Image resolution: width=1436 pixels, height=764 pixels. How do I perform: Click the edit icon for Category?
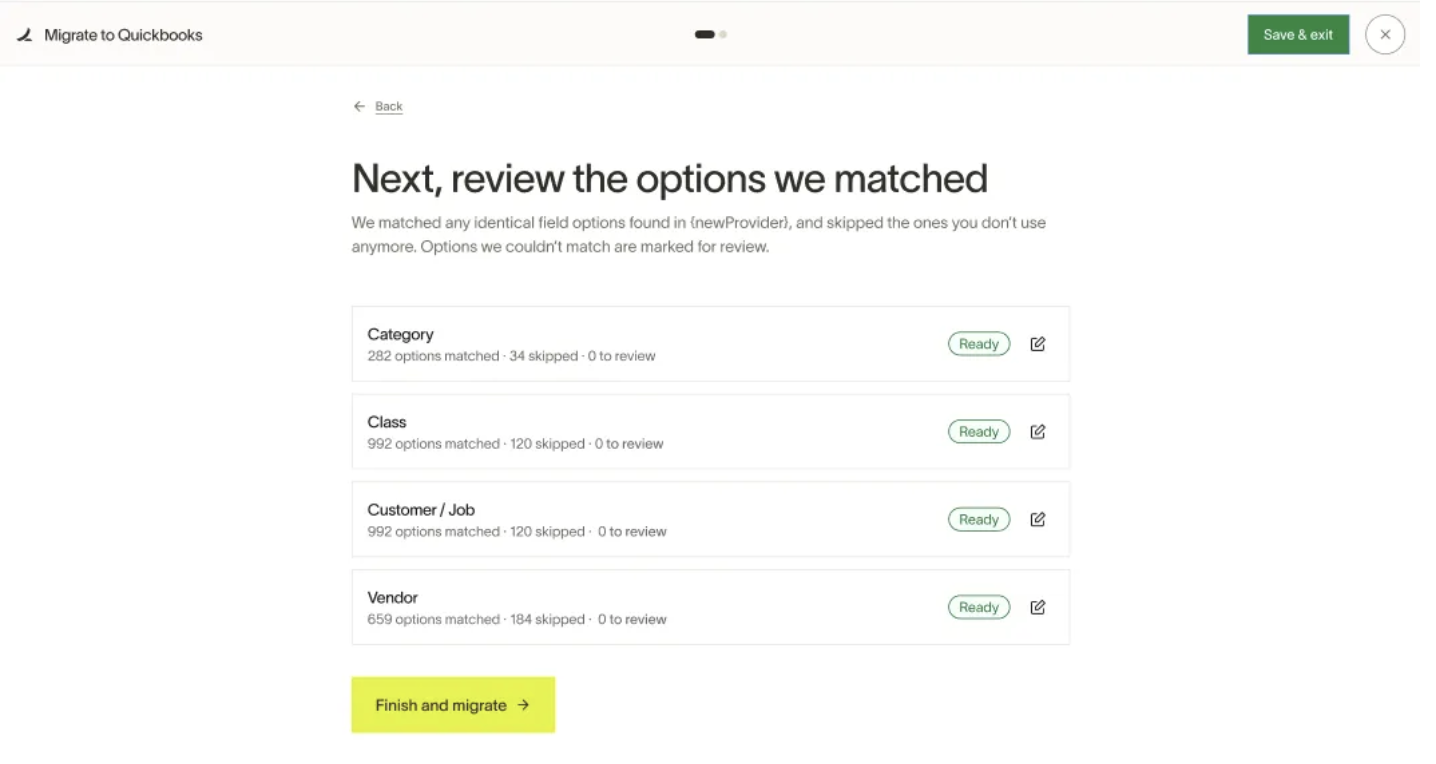pos(1037,344)
